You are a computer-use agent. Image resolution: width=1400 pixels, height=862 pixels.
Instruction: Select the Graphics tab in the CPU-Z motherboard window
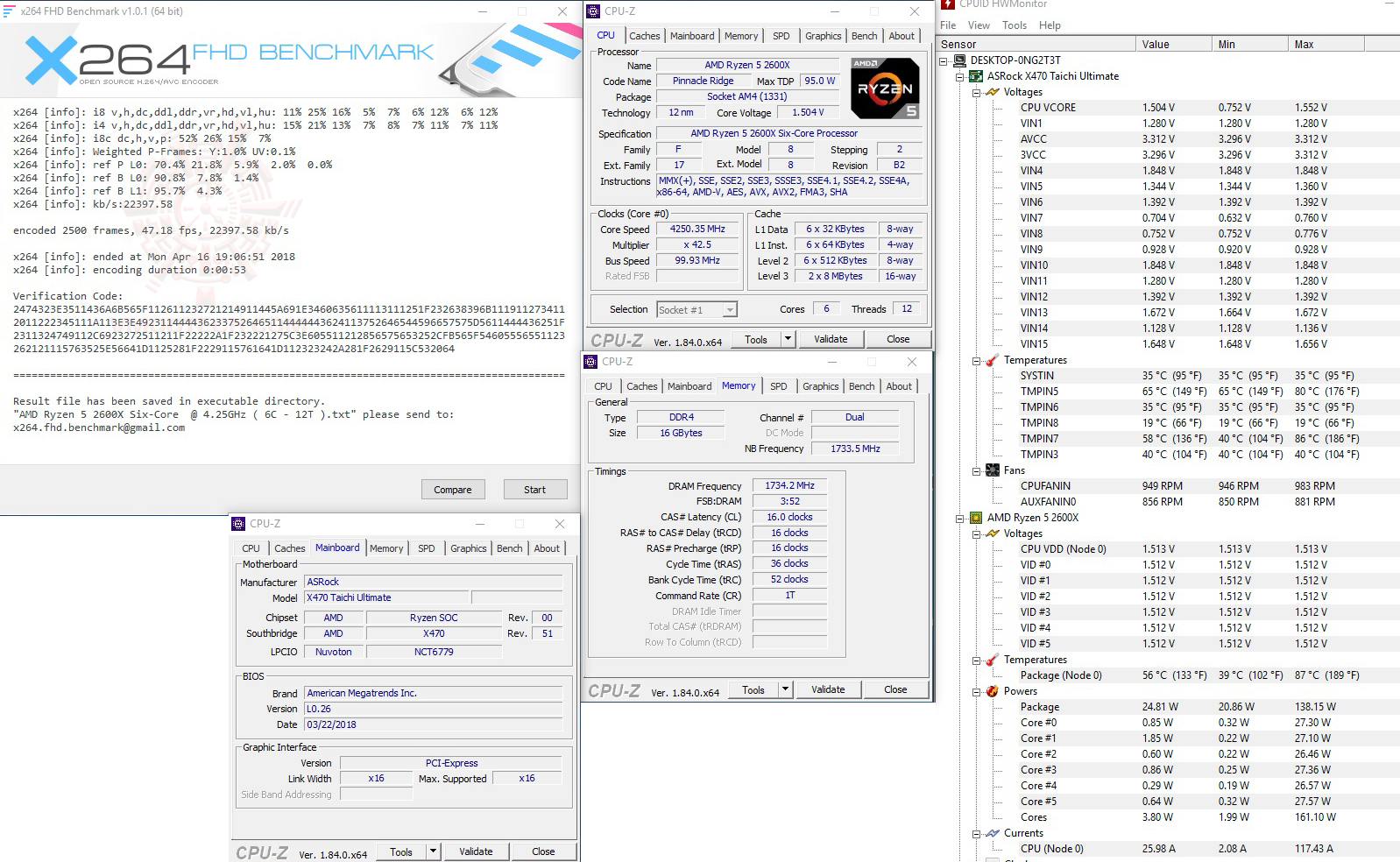tap(469, 548)
